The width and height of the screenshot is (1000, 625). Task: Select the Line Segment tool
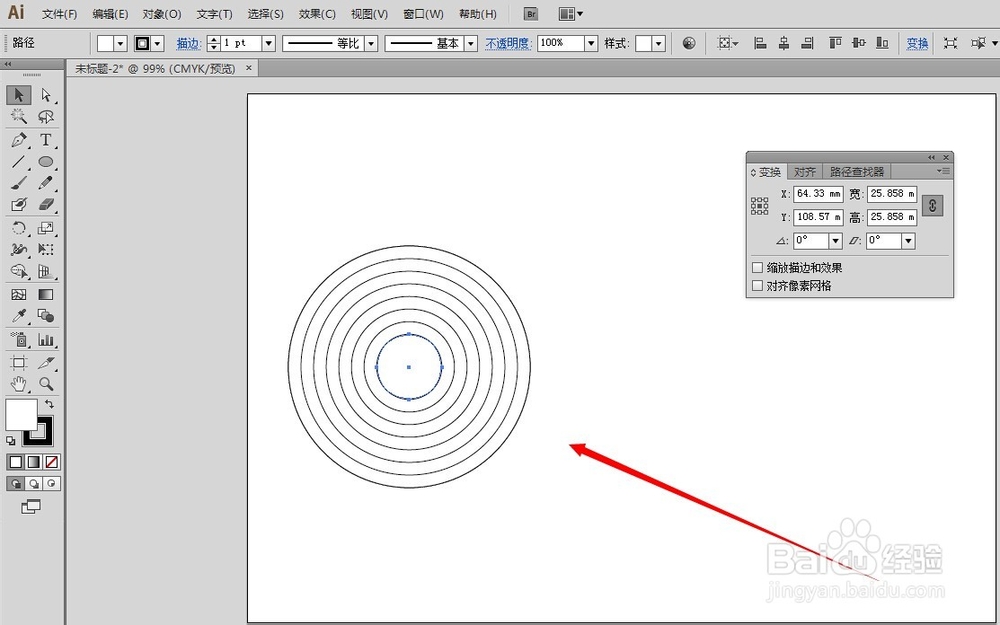pyautogui.click(x=18, y=161)
